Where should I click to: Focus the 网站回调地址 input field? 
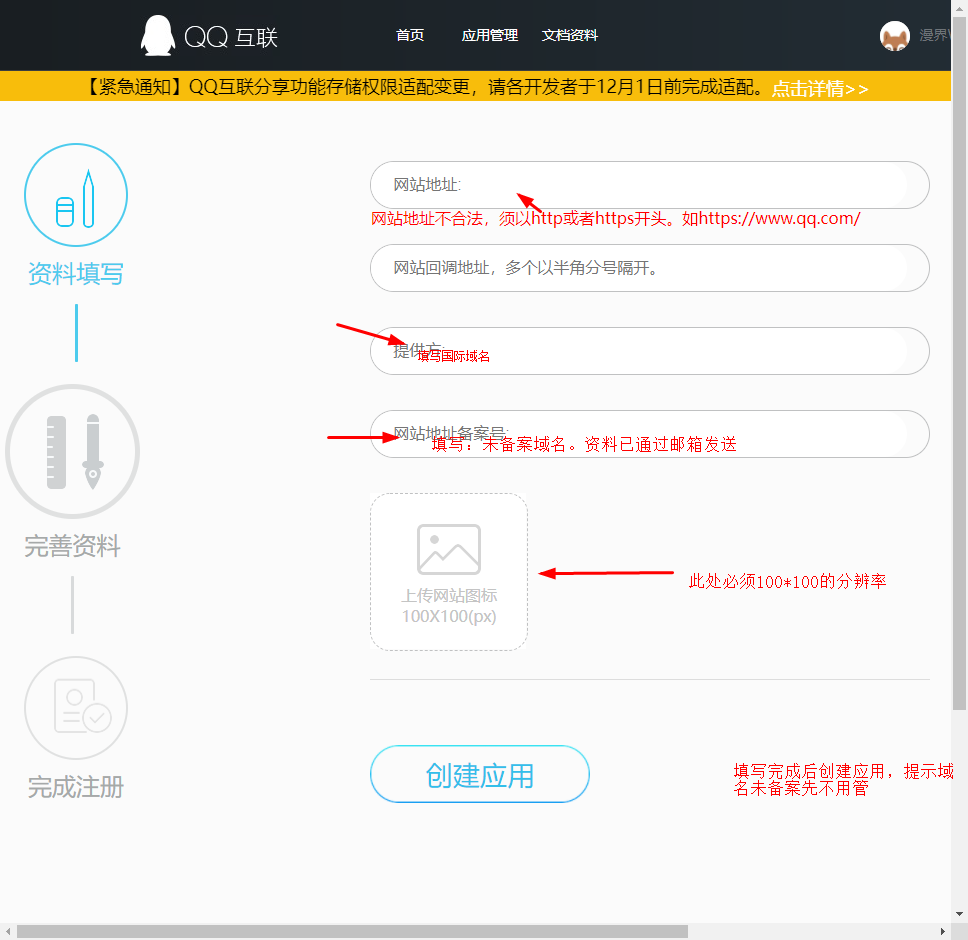[649, 268]
